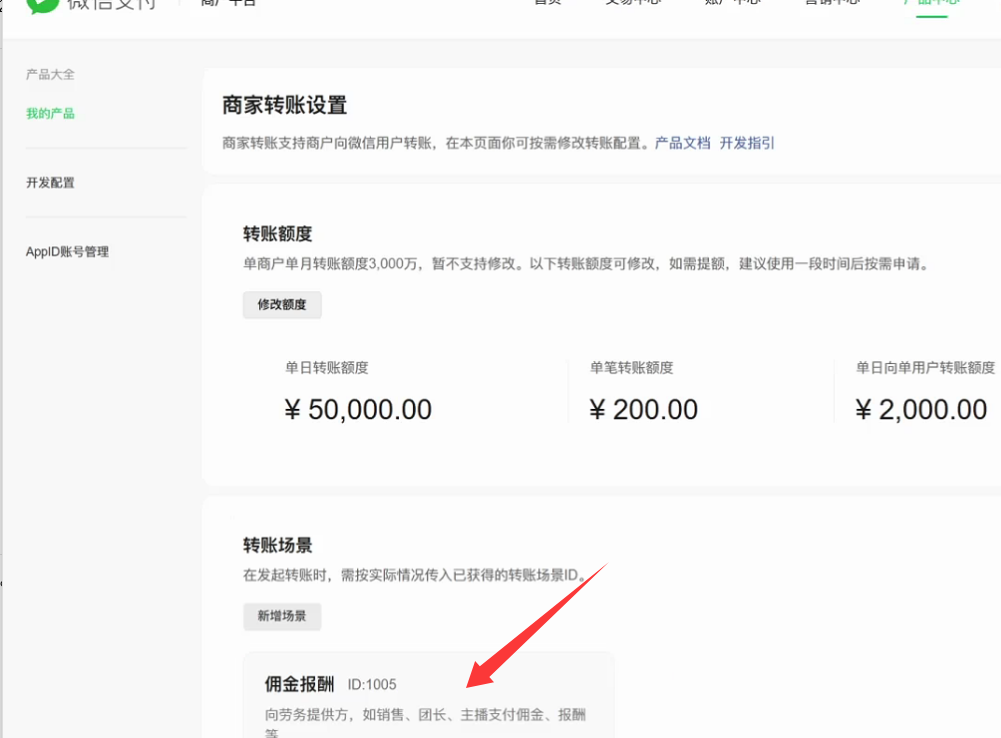1001x738 pixels.
Task: Click the 商家转账设置 page heading
Action: 284,105
